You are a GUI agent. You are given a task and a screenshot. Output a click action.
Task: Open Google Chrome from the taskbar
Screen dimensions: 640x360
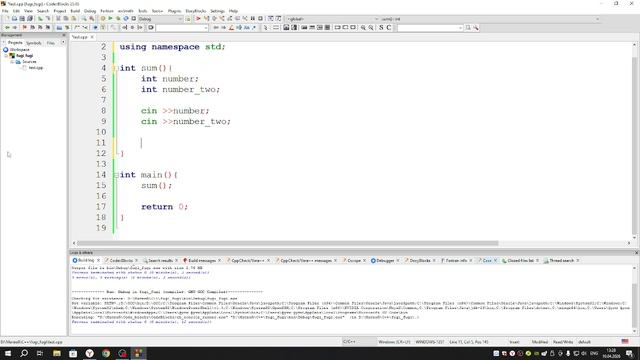pyautogui.click(x=106, y=353)
